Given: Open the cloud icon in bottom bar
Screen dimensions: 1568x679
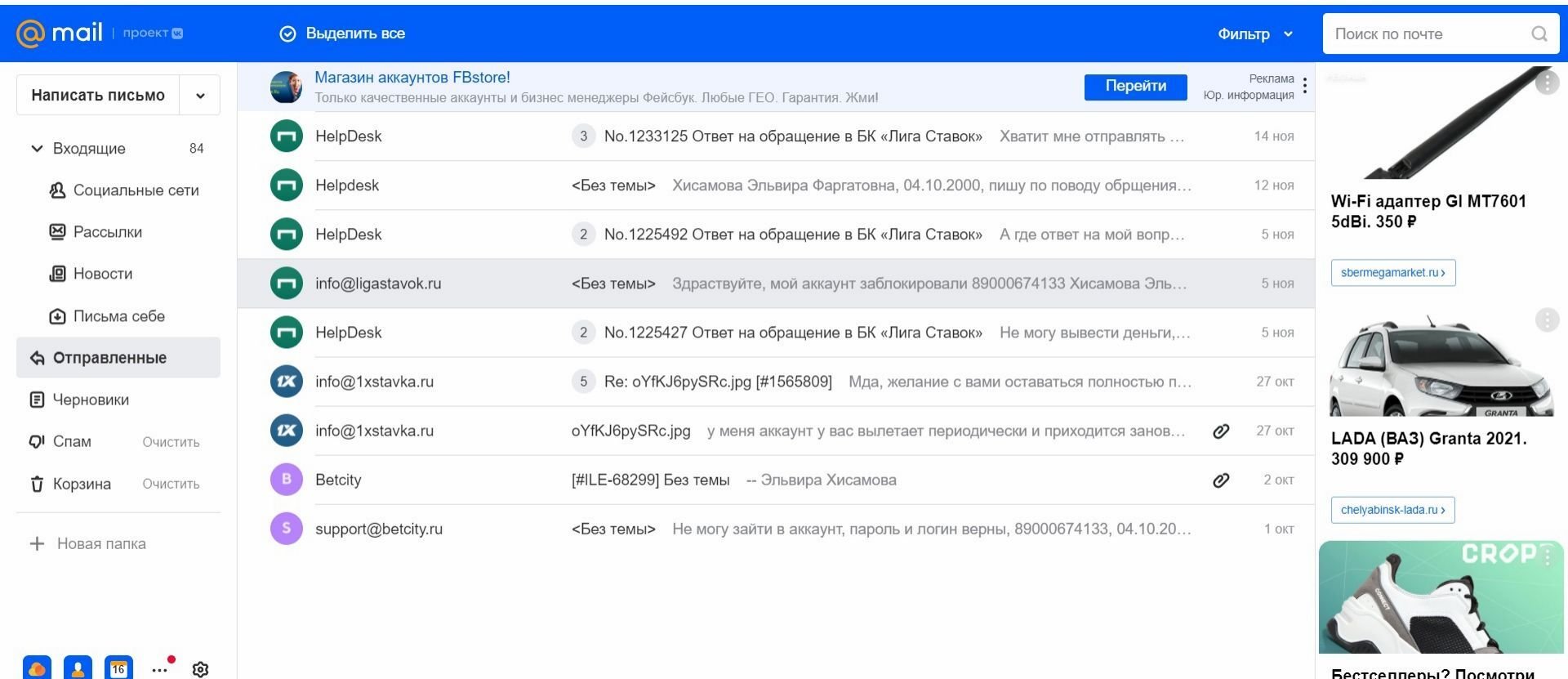Looking at the screenshot, I should pos(37,668).
